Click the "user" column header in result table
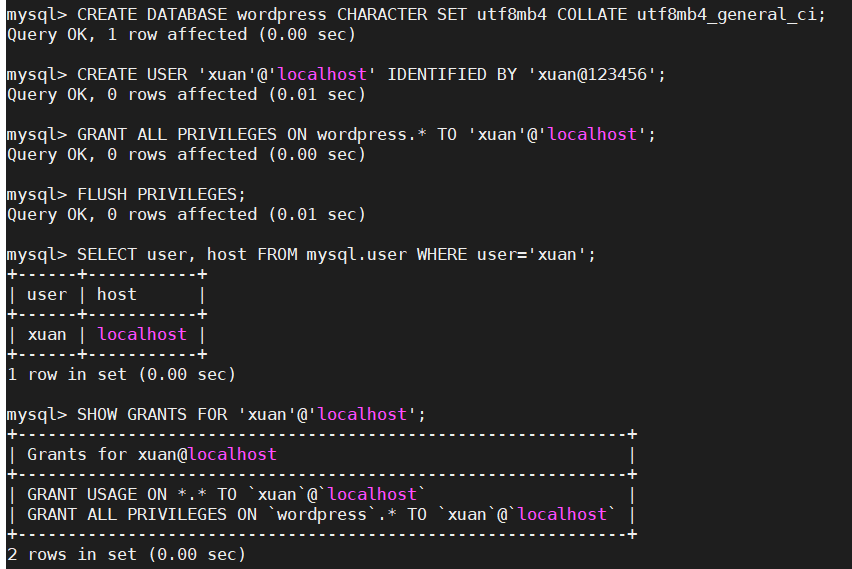 47,294
